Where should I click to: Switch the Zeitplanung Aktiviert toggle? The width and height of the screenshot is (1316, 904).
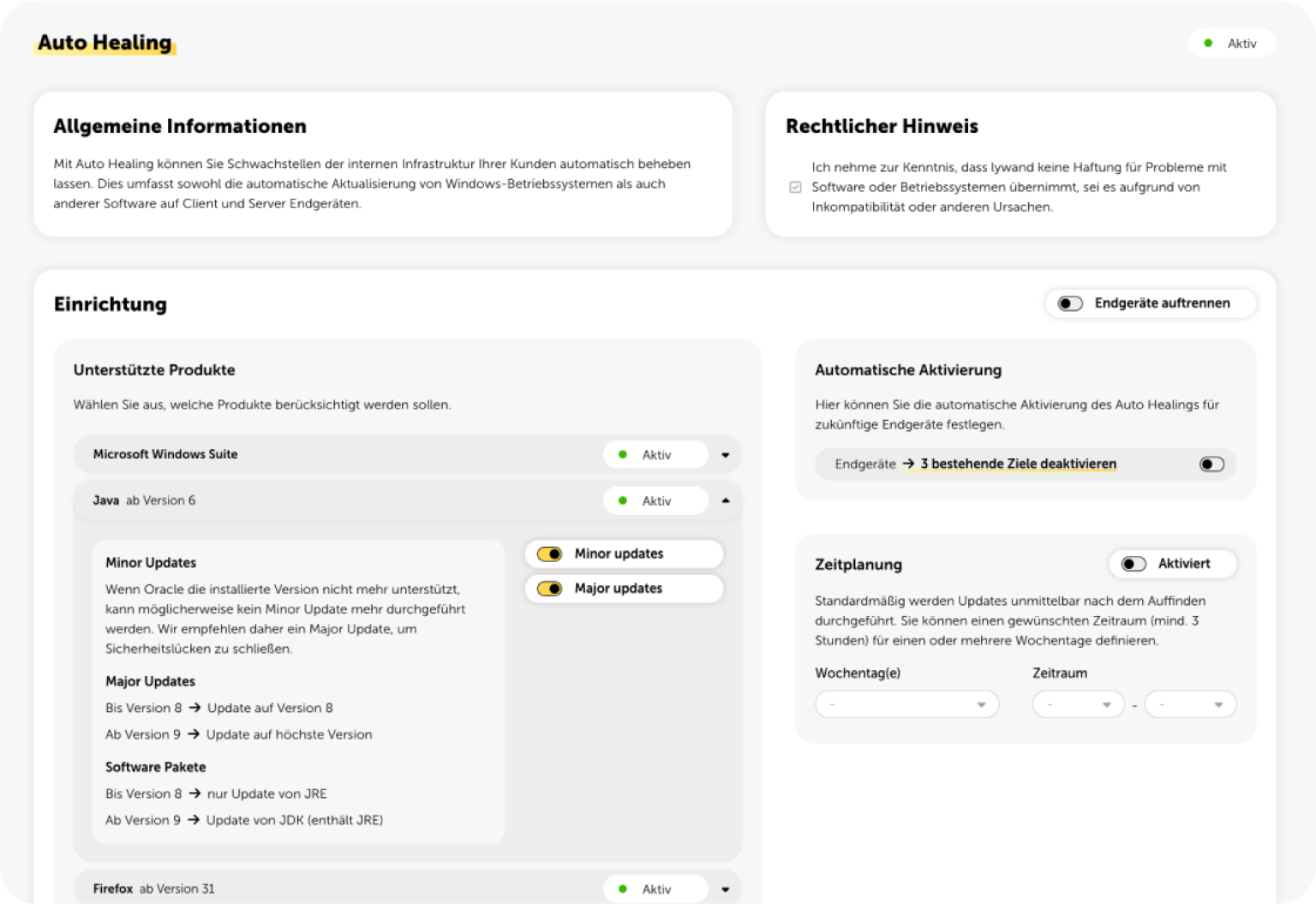(1134, 564)
